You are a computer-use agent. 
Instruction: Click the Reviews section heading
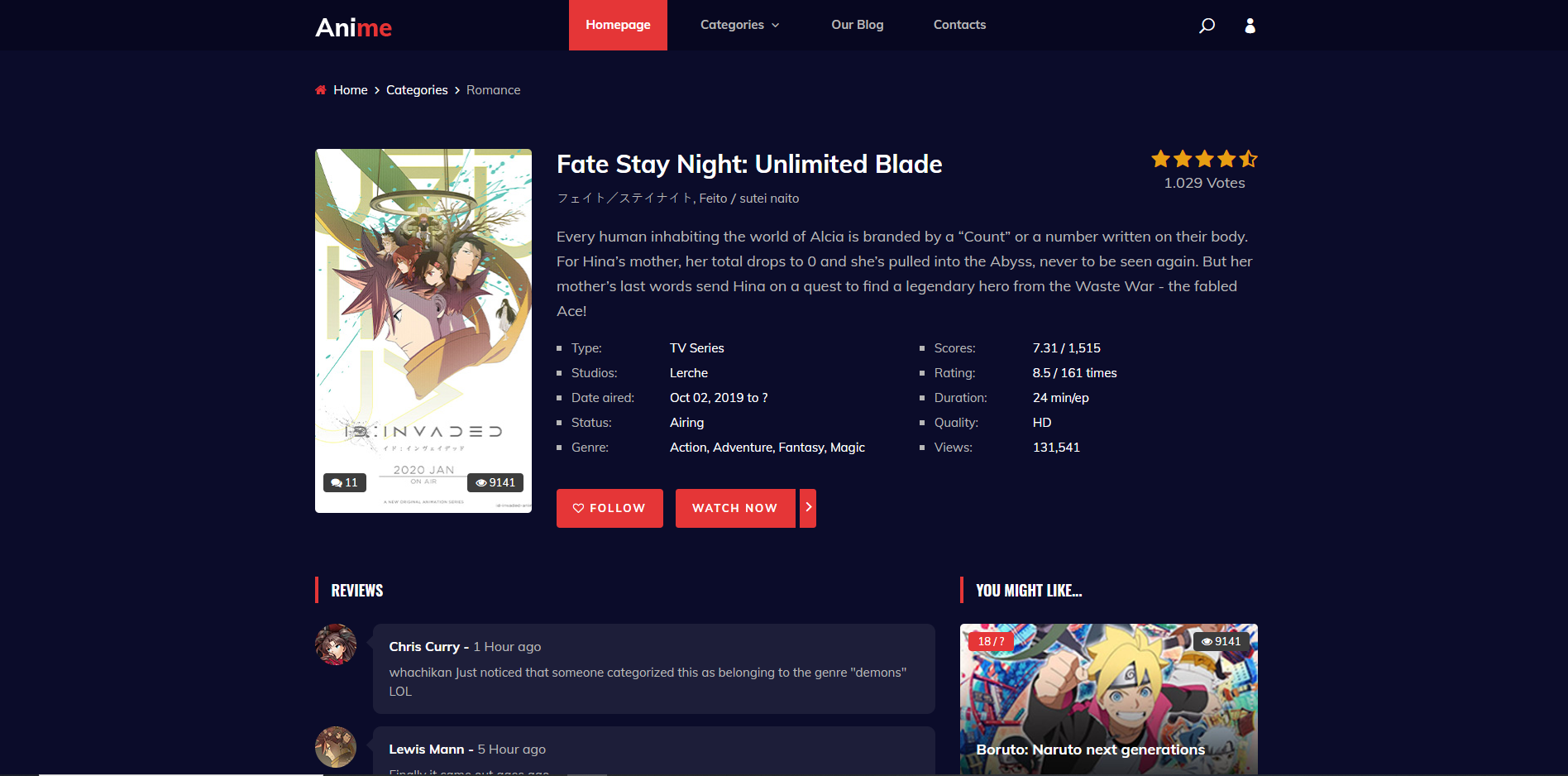point(357,591)
